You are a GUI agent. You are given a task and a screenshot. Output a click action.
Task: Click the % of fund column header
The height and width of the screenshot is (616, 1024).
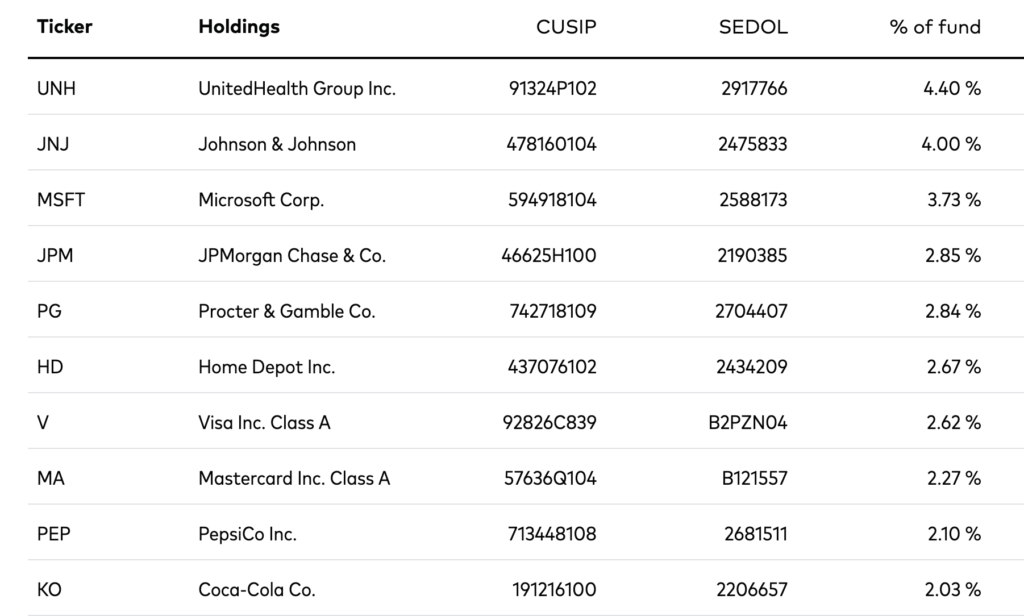(x=935, y=27)
